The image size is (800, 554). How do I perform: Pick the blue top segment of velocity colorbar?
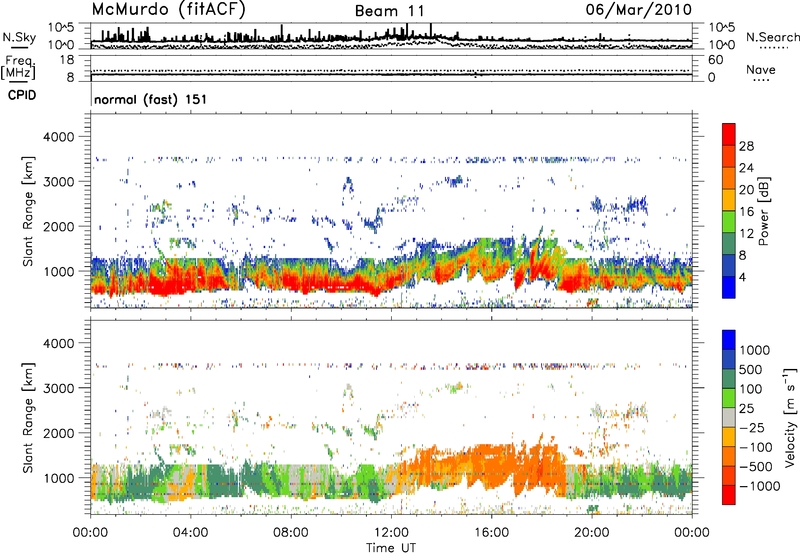(x=729, y=340)
